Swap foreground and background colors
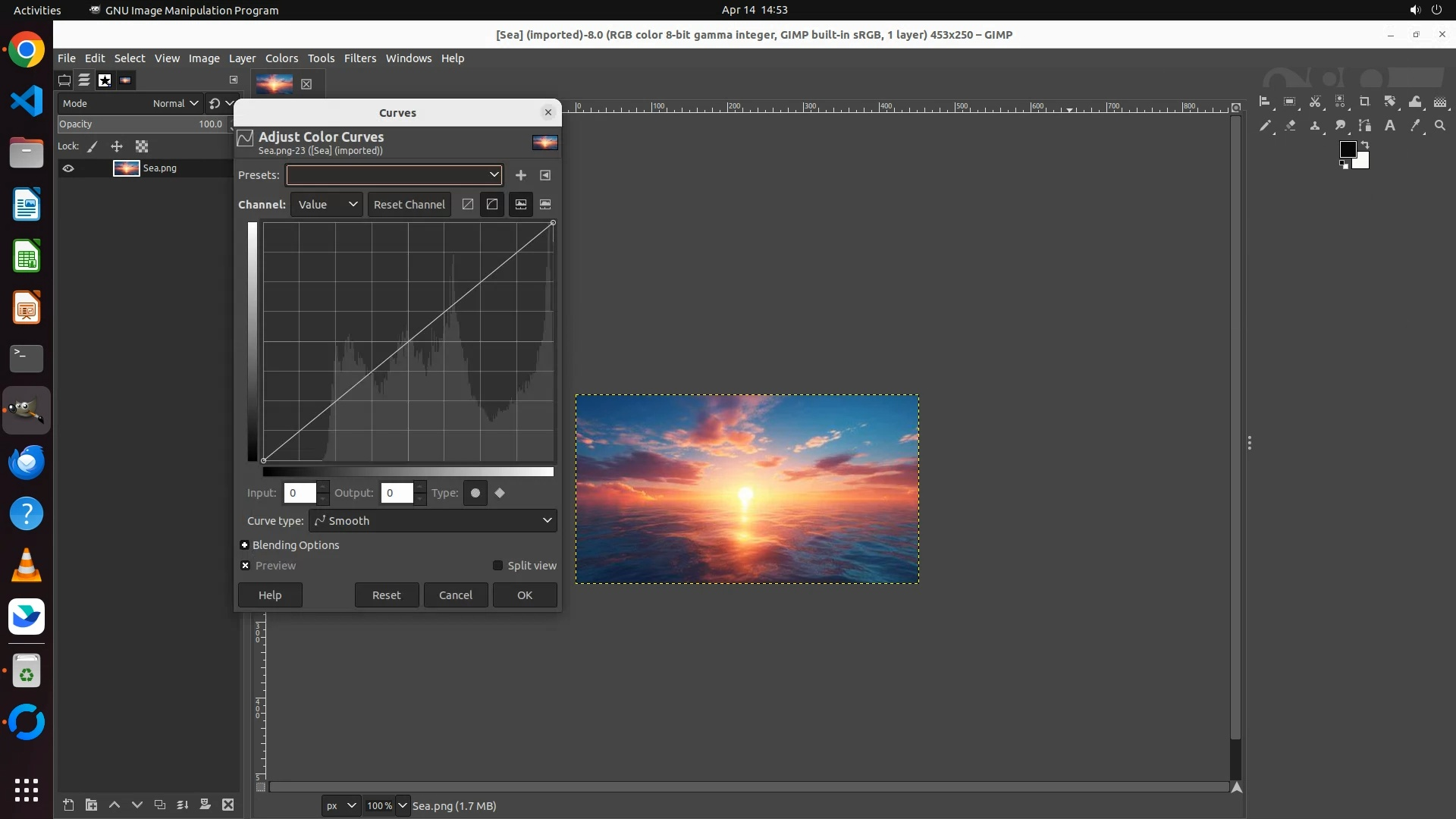The image size is (1456, 819). click(x=1365, y=144)
